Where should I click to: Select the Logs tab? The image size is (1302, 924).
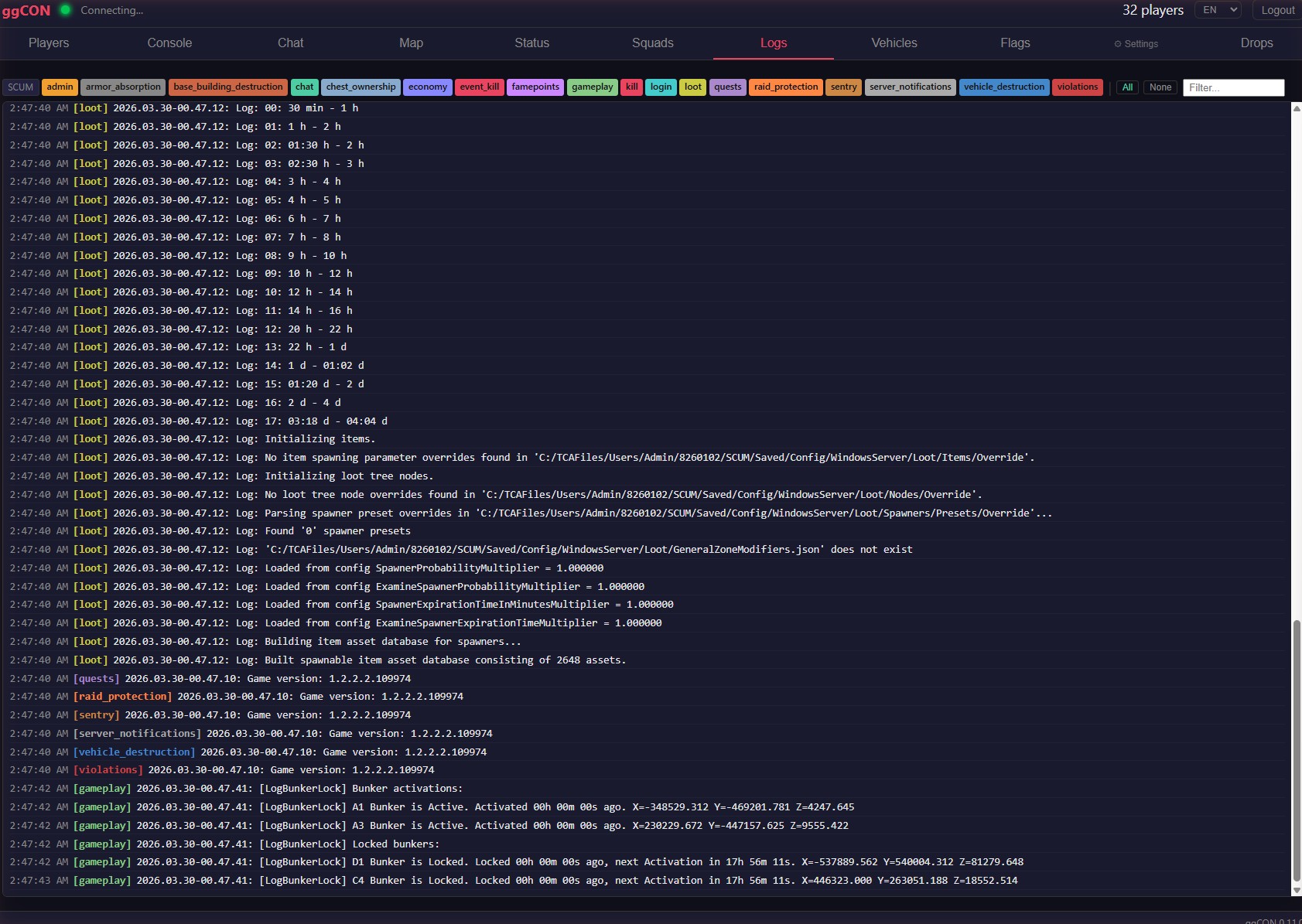point(773,43)
